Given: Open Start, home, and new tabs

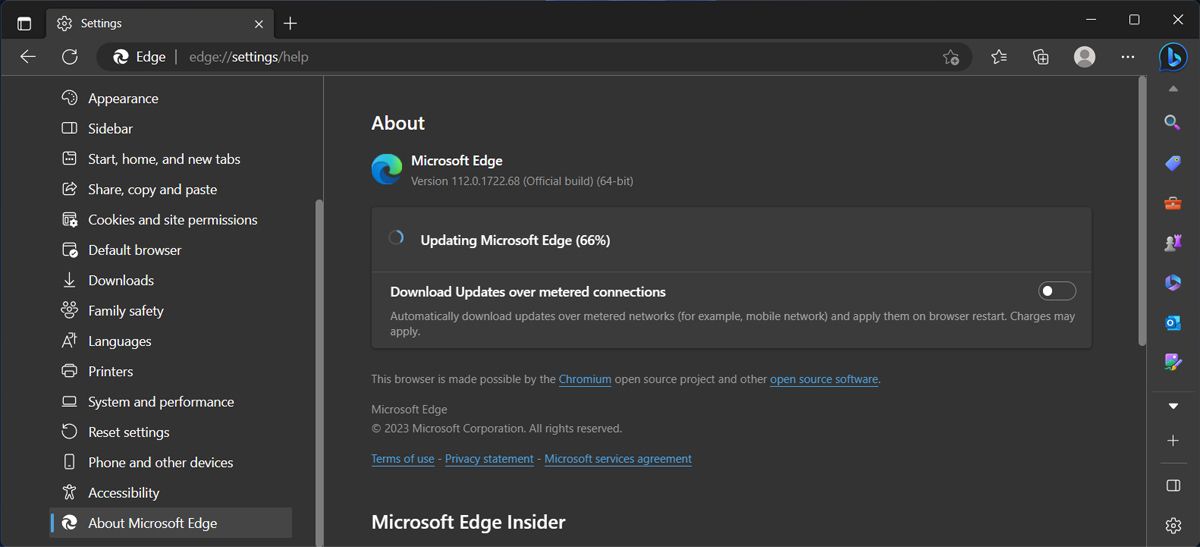Looking at the screenshot, I should coord(171,159).
